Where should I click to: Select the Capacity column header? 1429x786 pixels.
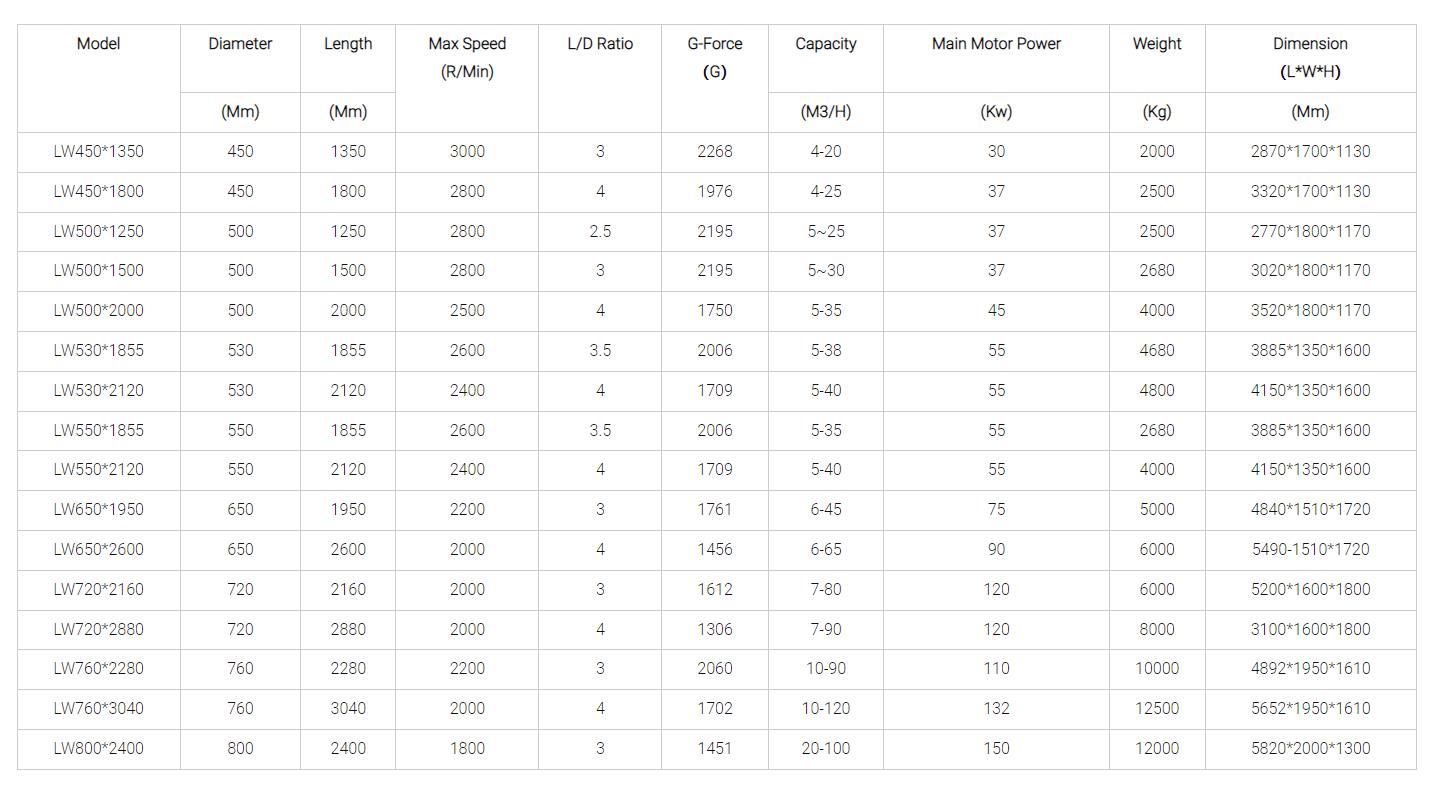point(825,44)
